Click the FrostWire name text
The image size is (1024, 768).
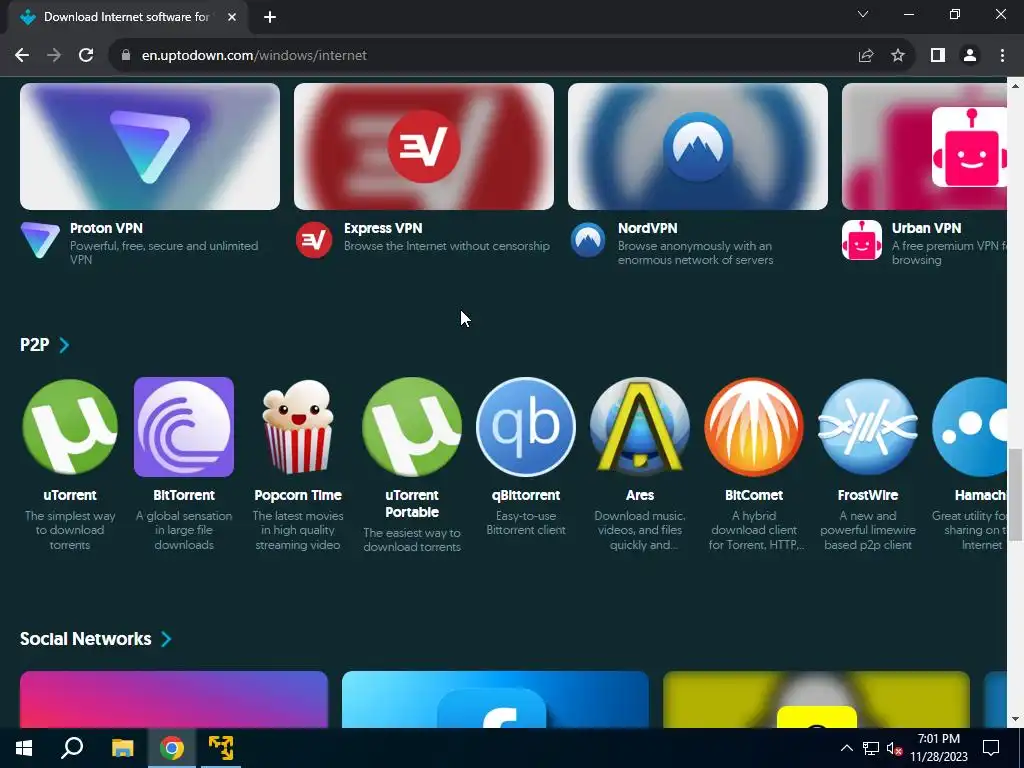tap(867, 495)
